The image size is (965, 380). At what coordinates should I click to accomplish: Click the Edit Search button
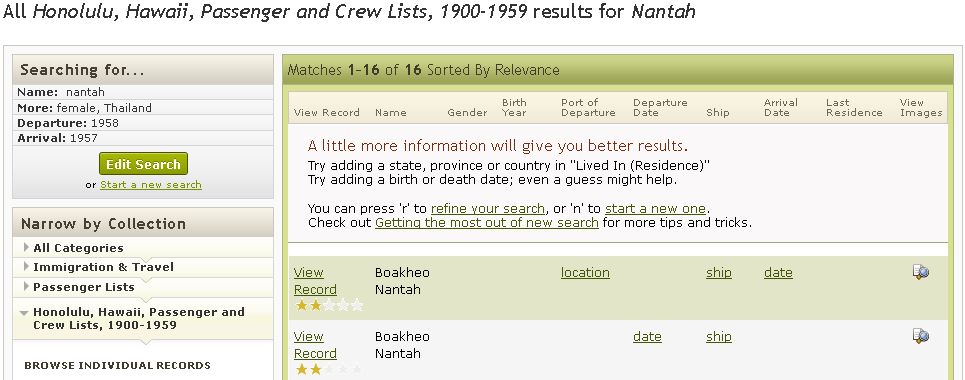pos(143,164)
